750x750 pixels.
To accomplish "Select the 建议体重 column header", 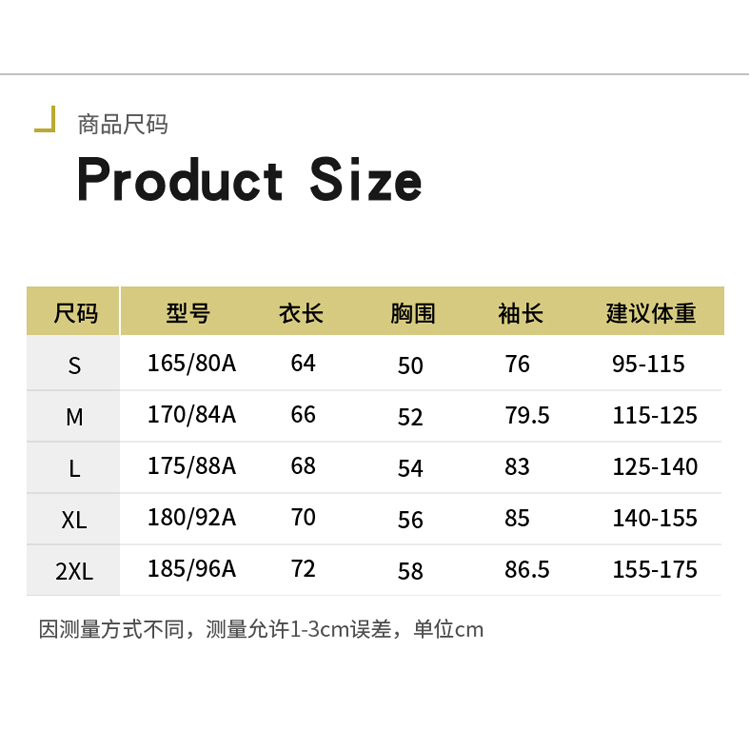I will 650,313.
